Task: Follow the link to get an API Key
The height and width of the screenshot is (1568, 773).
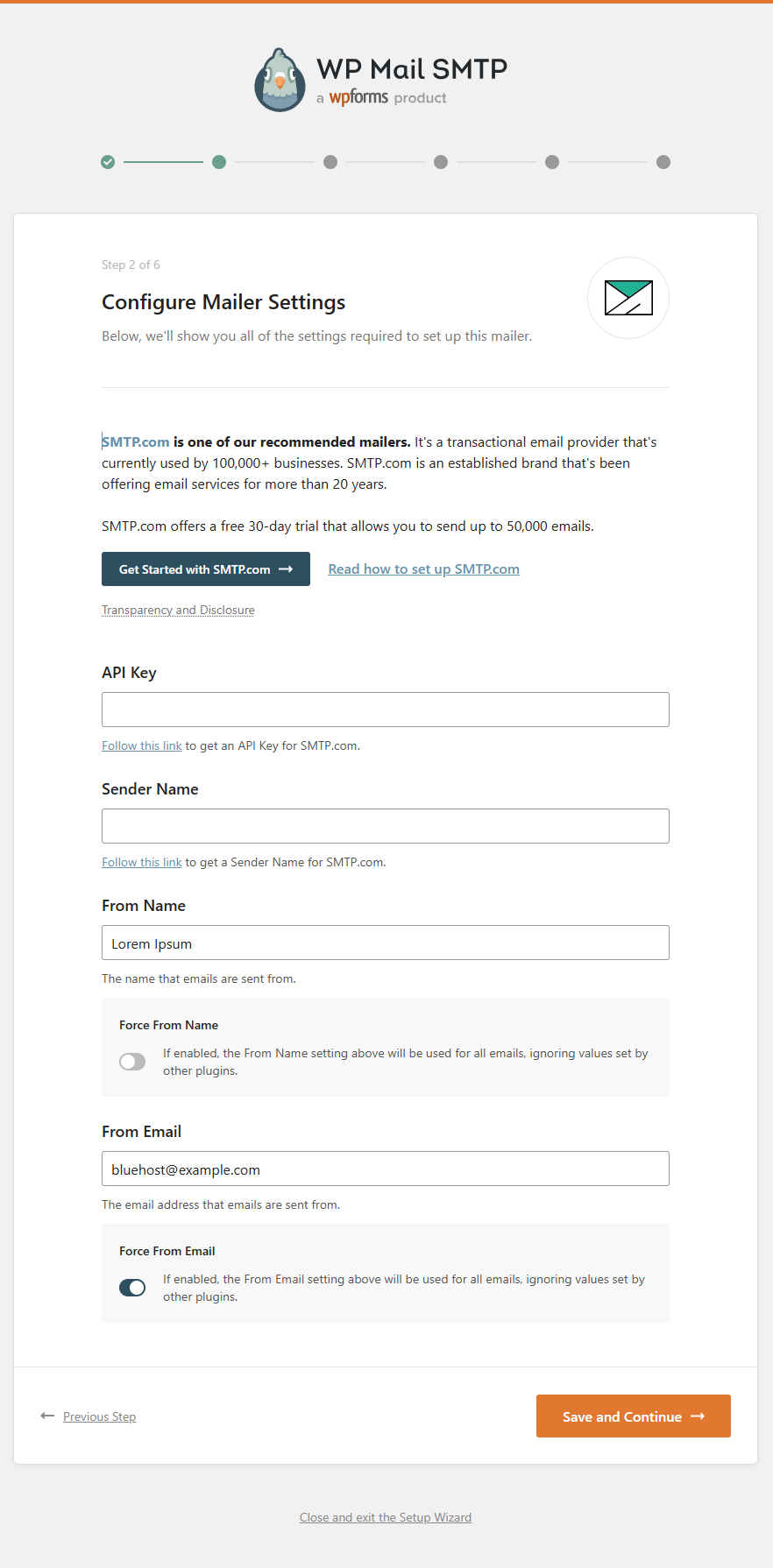Action: (141, 745)
